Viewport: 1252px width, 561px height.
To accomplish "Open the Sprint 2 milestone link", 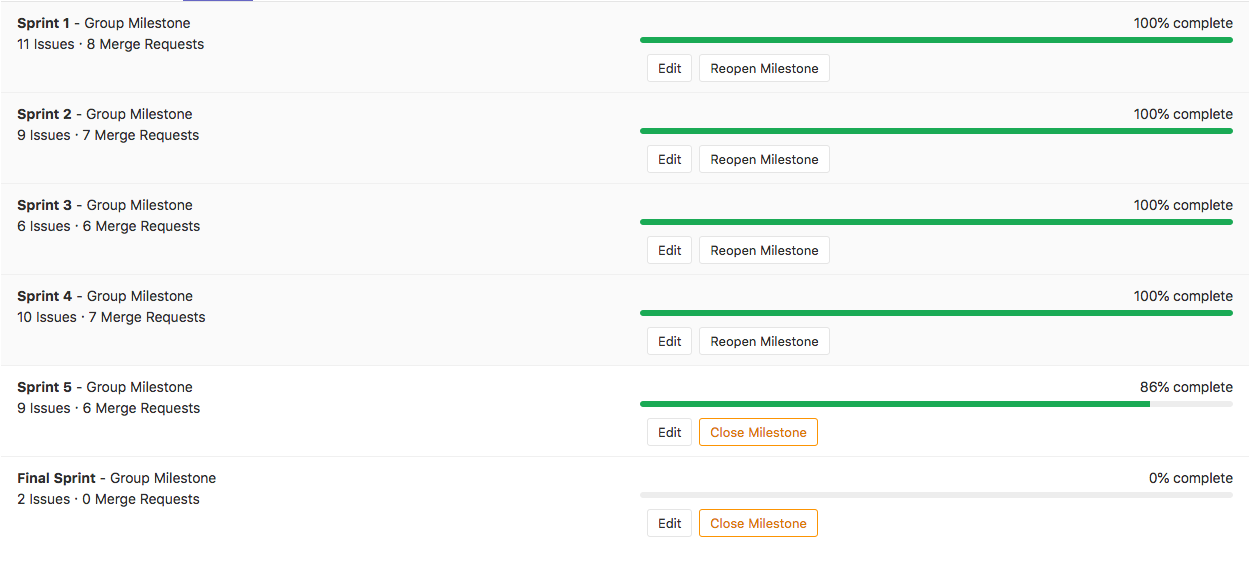I will [44, 114].
